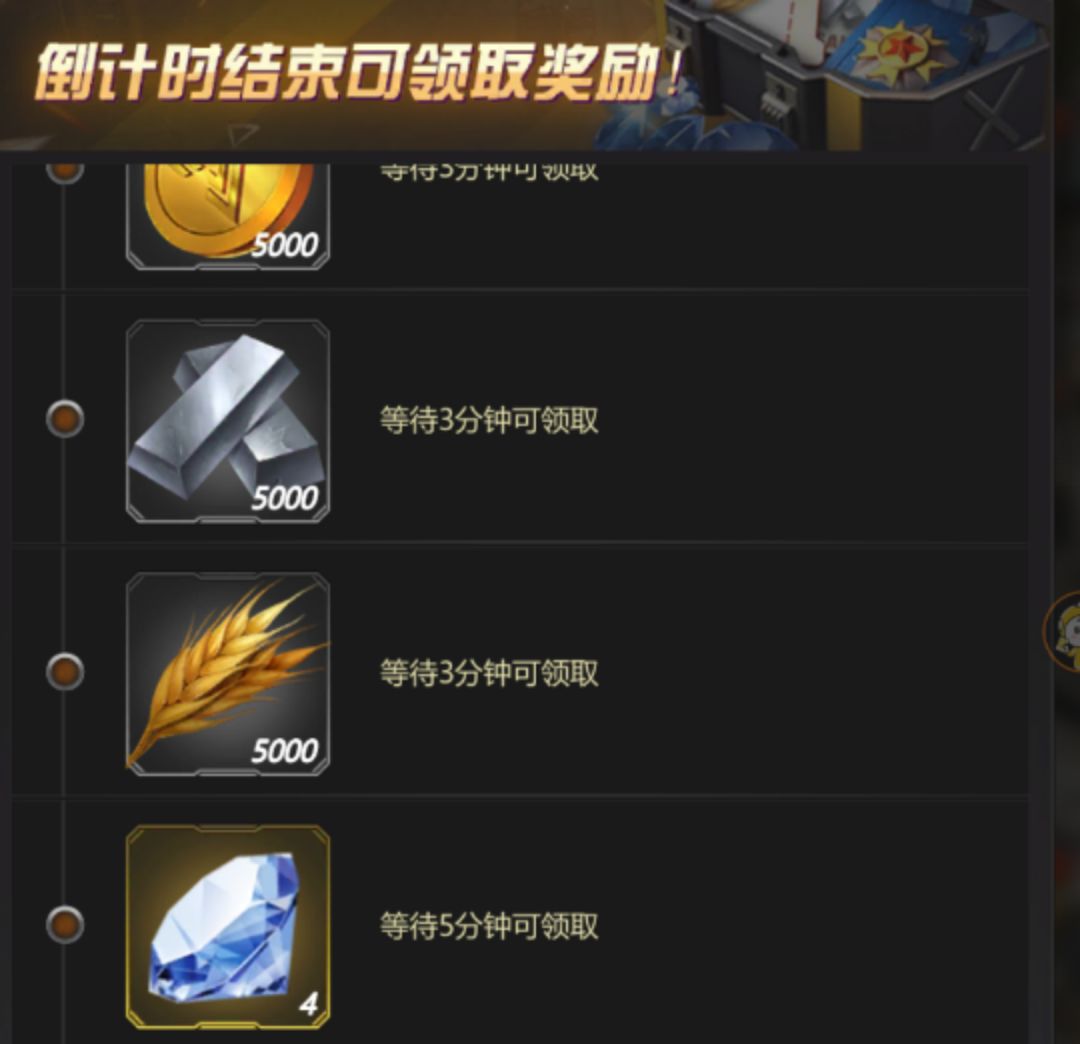The height and width of the screenshot is (1044, 1080).
Task: Tap the golden wheat reward icon
Action: point(227,674)
